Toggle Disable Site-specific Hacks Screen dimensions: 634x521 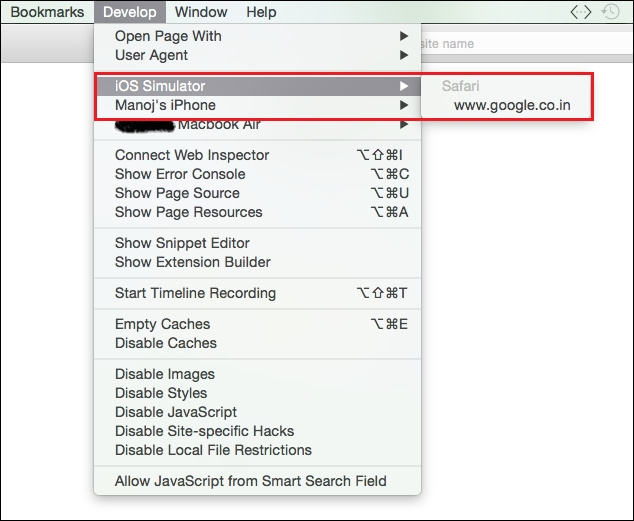(258, 431)
